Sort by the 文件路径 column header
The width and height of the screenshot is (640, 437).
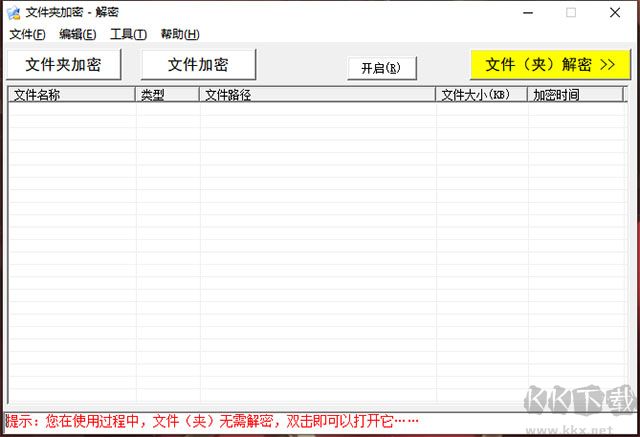click(x=318, y=95)
